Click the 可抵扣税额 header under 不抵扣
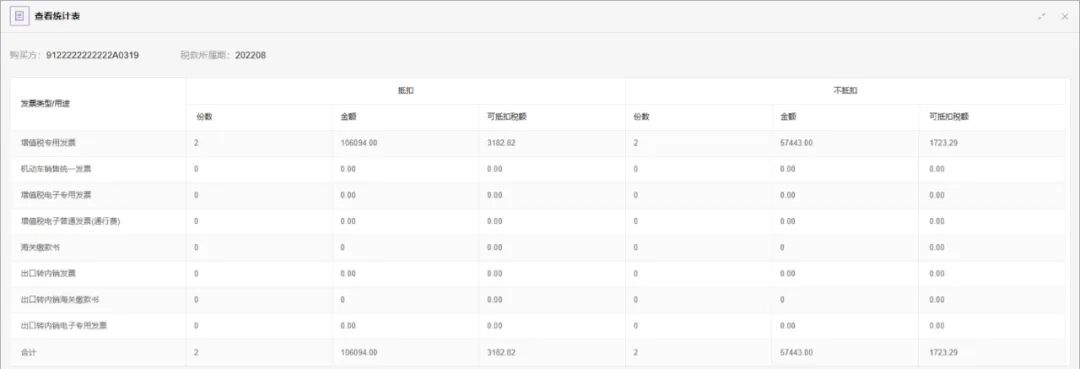 click(948, 117)
